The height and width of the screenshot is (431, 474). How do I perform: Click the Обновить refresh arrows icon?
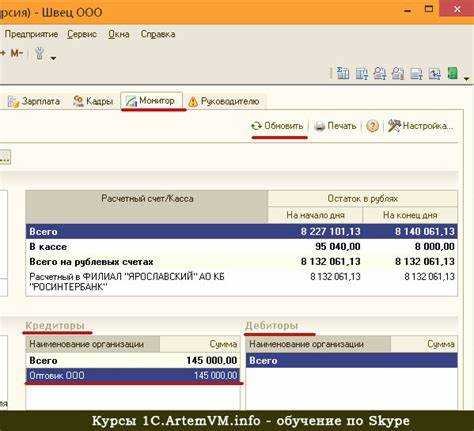[x=256, y=126]
